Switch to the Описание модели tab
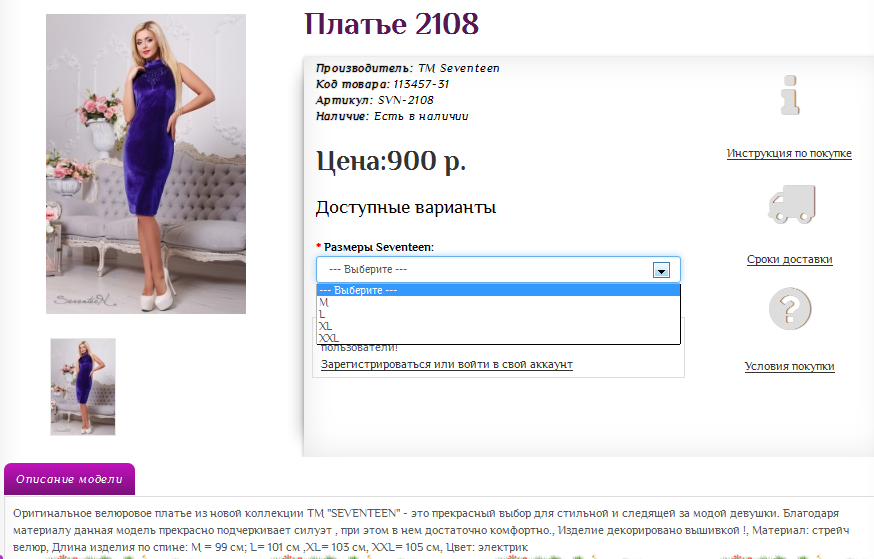 pos(69,479)
